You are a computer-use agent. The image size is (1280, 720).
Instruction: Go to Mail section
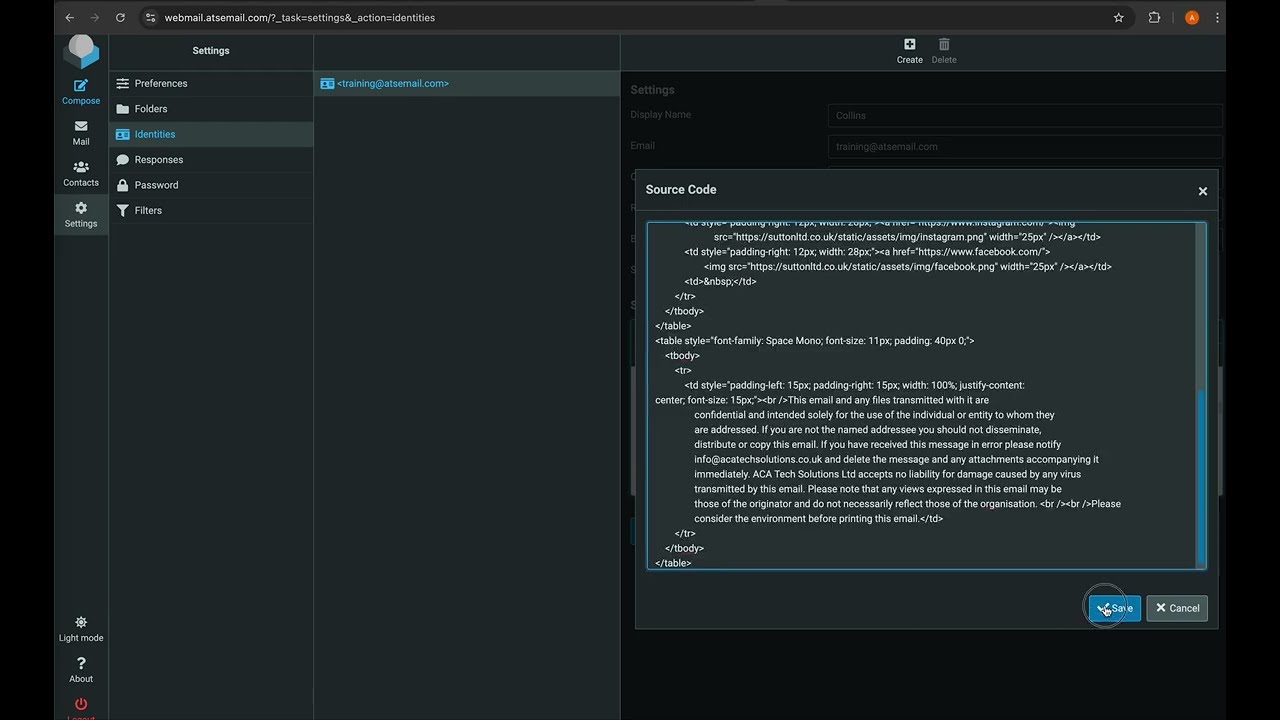coord(81,133)
